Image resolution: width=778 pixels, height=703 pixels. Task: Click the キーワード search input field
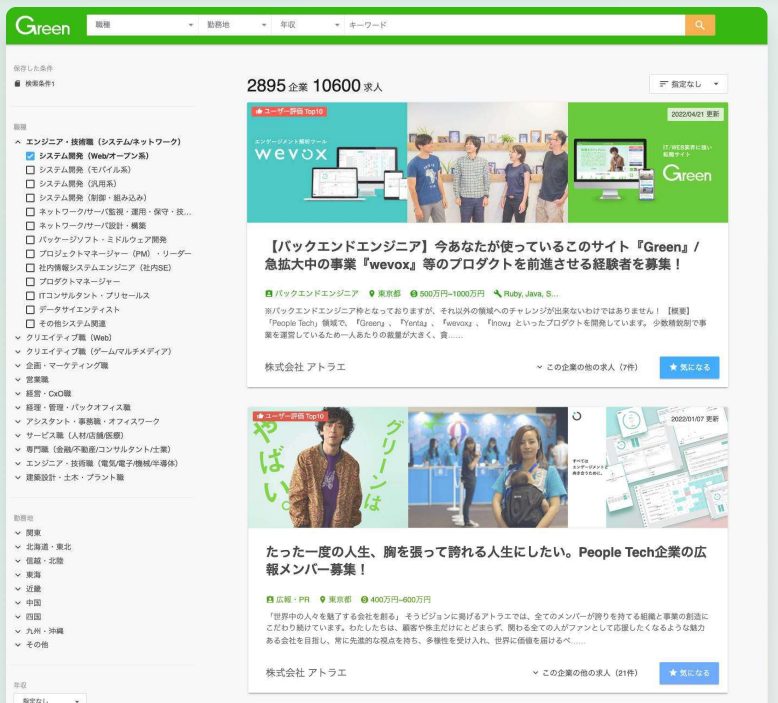coord(514,25)
